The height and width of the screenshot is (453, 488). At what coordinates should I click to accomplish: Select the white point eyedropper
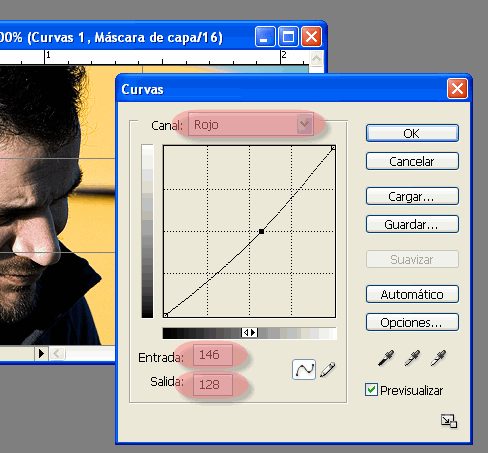click(x=438, y=358)
